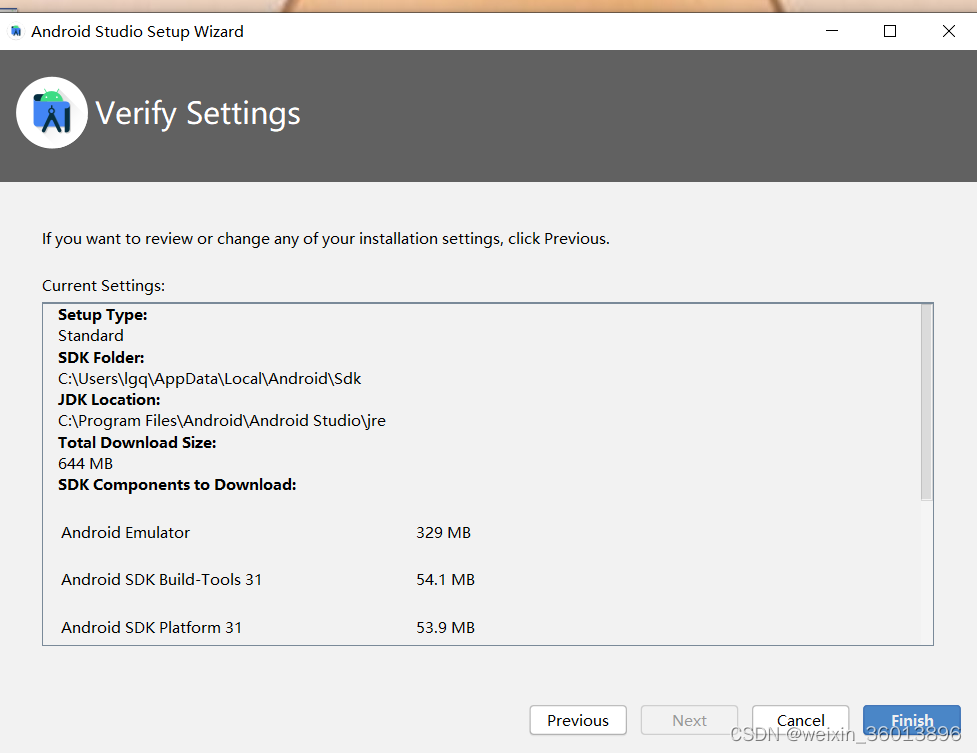The width and height of the screenshot is (977, 753).
Task: Click the Current Settings label
Action: (103, 285)
